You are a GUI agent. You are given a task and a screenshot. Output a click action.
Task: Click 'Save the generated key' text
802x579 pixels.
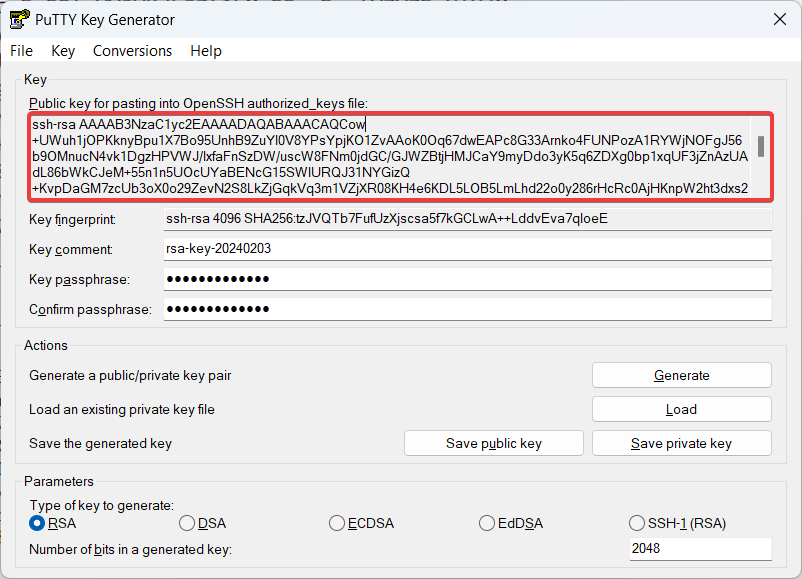100,443
